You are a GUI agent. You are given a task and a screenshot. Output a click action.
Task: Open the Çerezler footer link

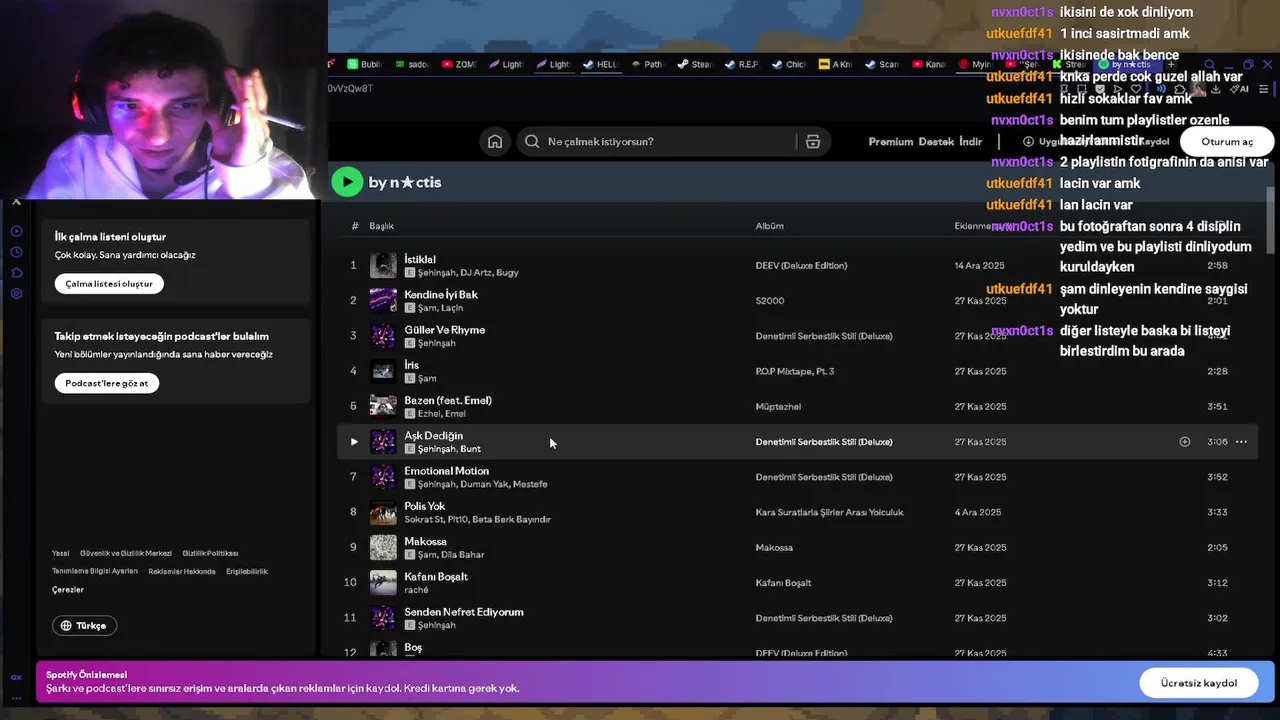pyautogui.click(x=68, y=590)
